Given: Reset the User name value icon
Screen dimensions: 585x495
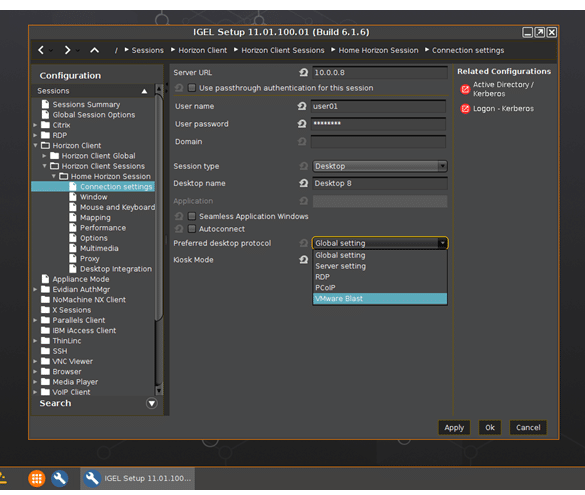Looking at the screenshot, I should [302, 106].
